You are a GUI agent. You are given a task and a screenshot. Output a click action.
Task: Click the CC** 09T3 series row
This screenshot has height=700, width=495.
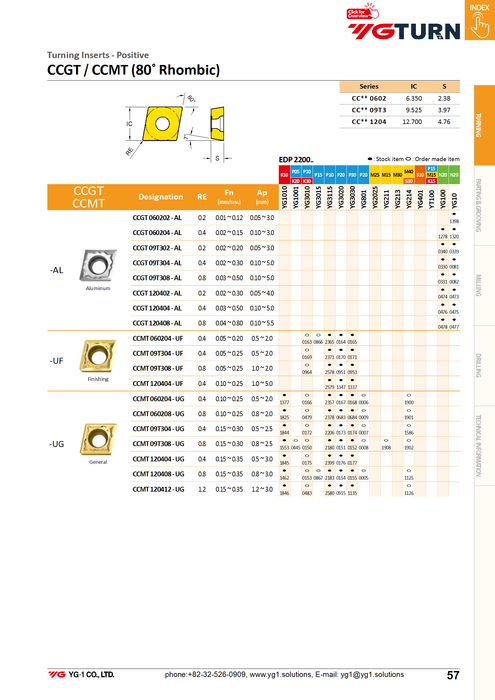[x=399, y=110]
